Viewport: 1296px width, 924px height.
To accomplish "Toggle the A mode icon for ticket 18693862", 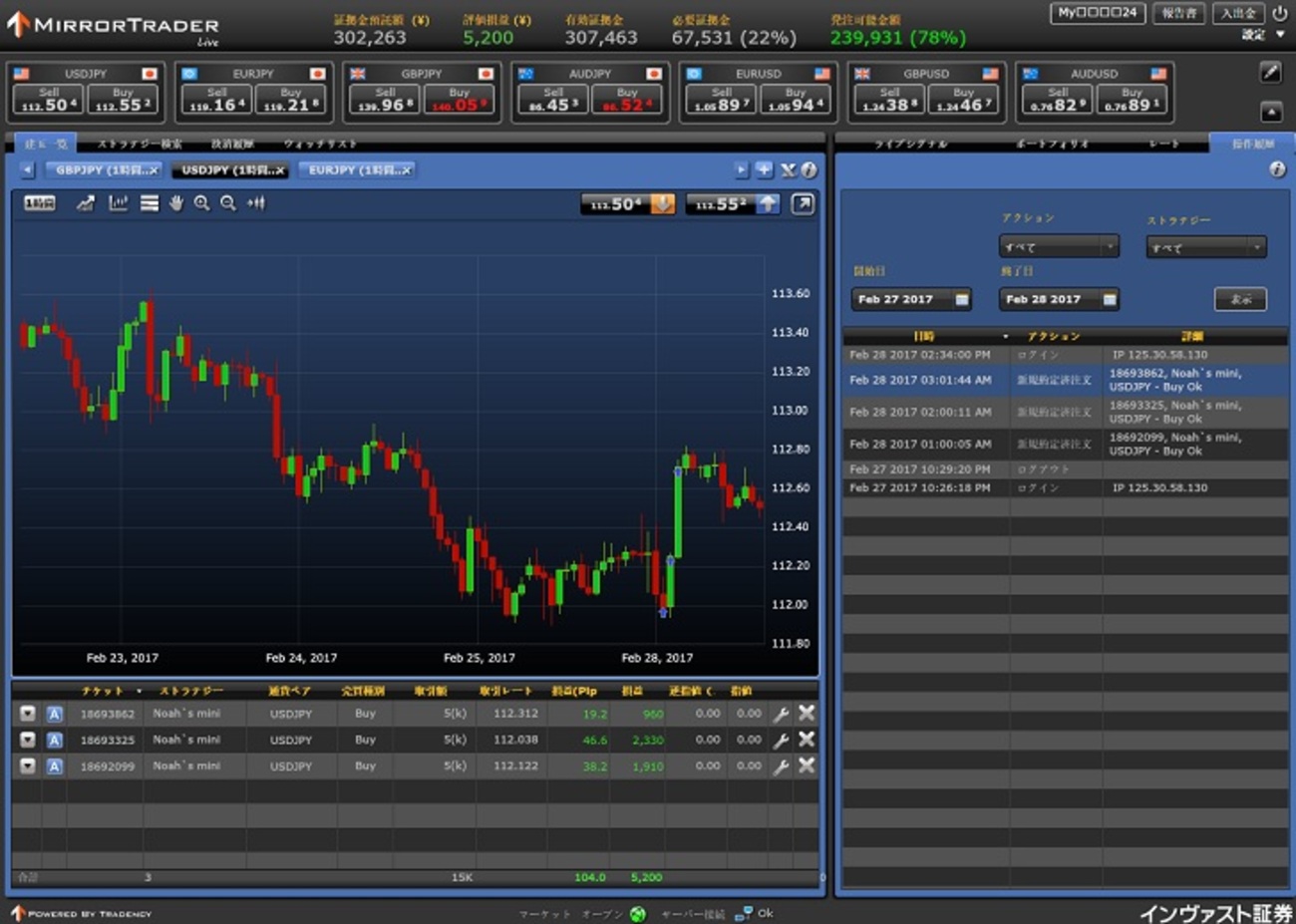I will [x=55, y=714].
